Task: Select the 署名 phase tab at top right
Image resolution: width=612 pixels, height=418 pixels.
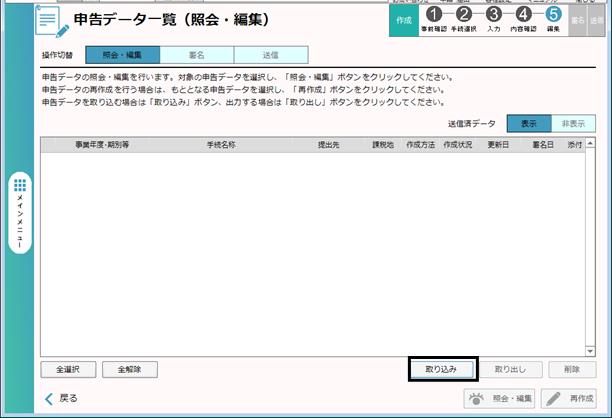Action: click(577, 20)
